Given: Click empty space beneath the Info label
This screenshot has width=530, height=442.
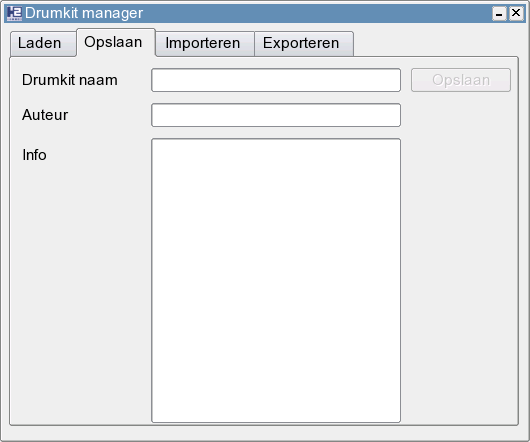Looking at the screenshot, I should (81, 291).
